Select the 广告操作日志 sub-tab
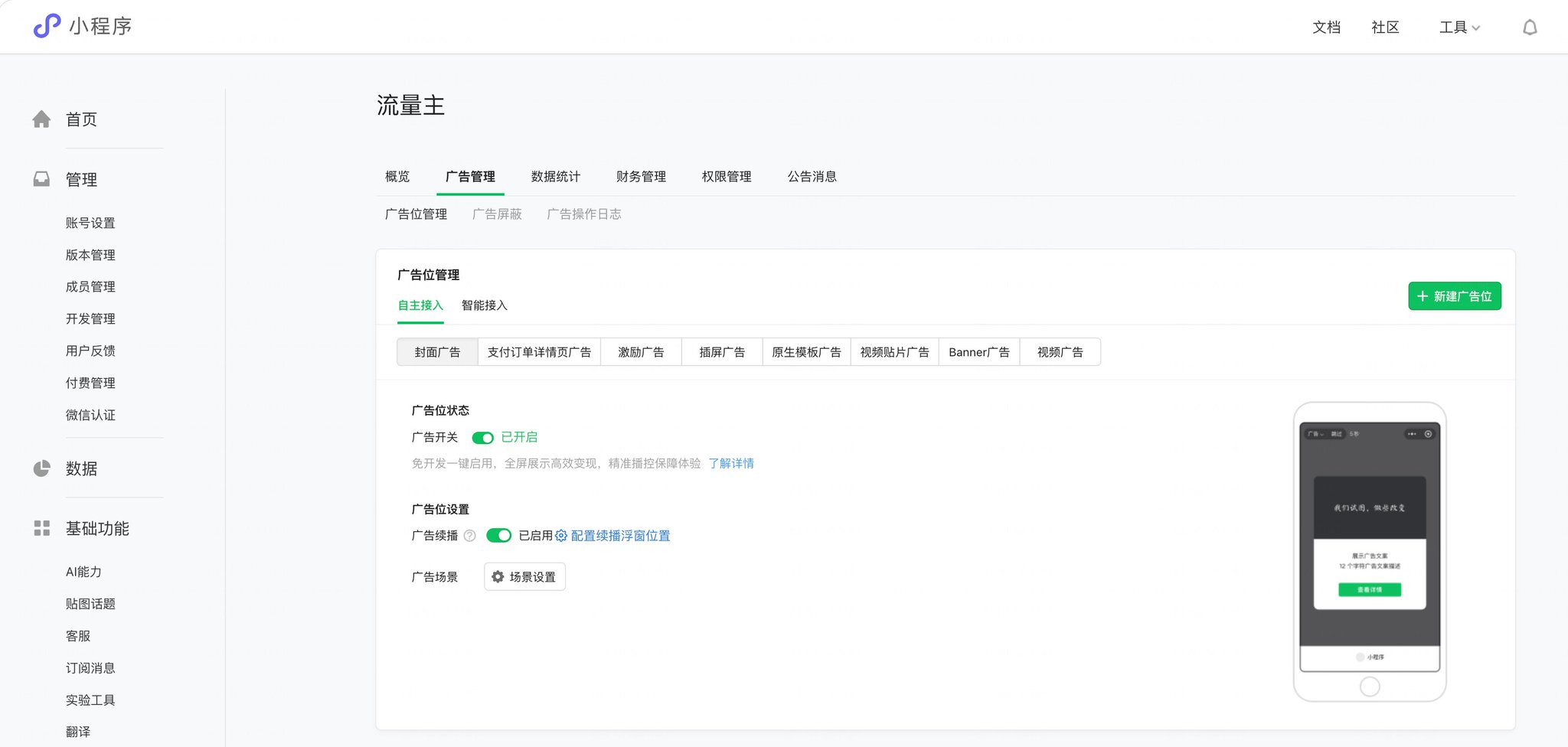Viewport: 1568px width, 747px height. point(584,214)
